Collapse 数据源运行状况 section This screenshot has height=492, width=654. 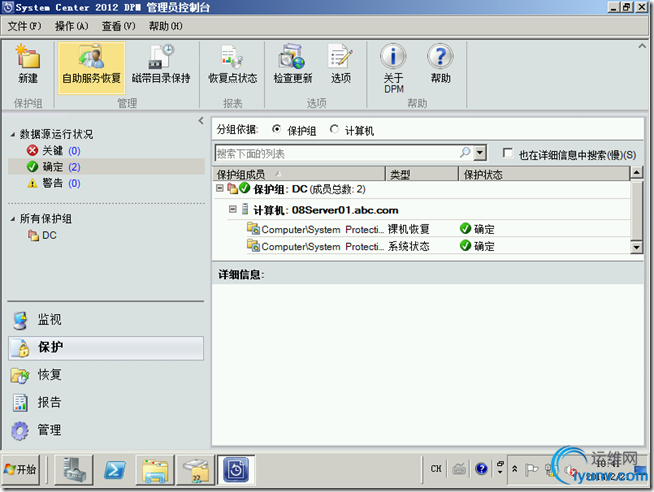point(13,134)
